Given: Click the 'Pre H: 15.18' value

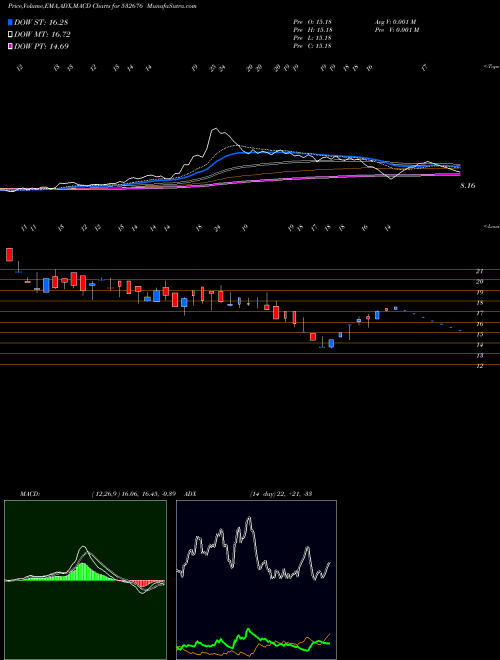Looking at the screenshot, I should tap(313, 30).
